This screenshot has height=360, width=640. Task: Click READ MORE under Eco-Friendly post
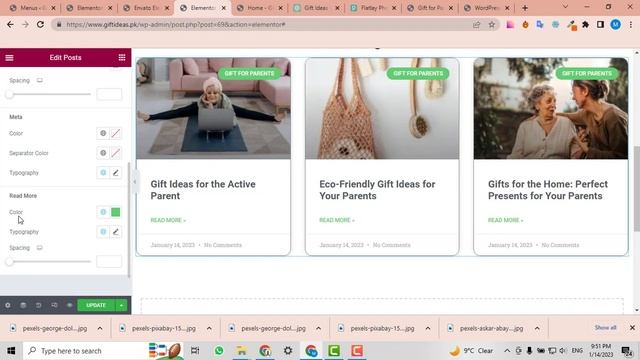(337, 220)
